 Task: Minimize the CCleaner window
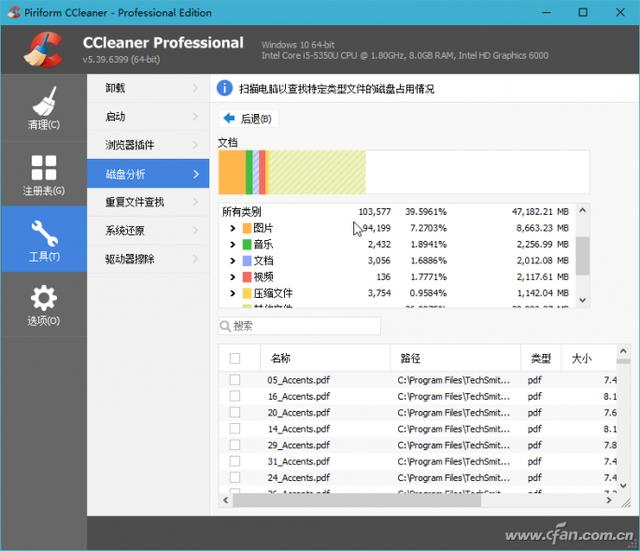(x=546, y=12)
